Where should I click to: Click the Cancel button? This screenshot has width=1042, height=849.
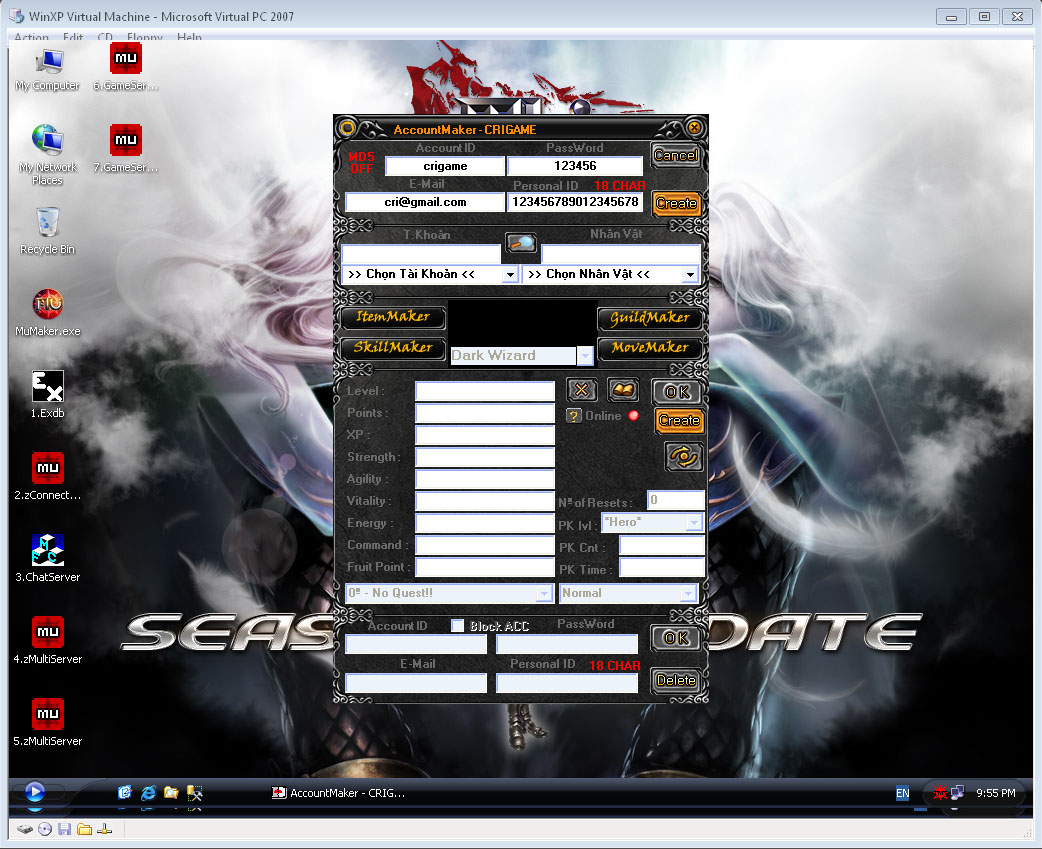[x=676, y=155]
